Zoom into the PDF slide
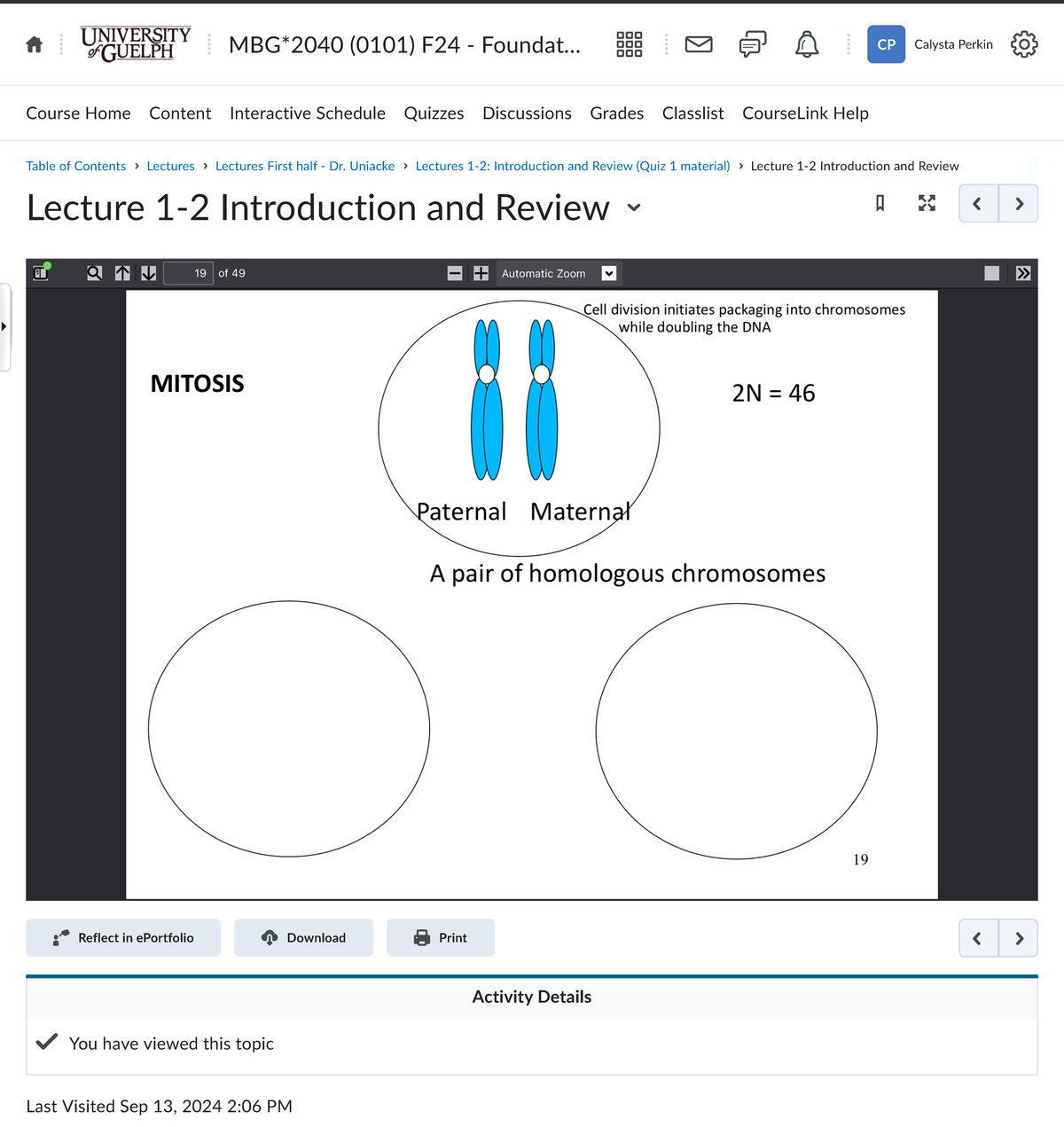This screenshot has height=1127, width=1064. click(x=481, y=273)
